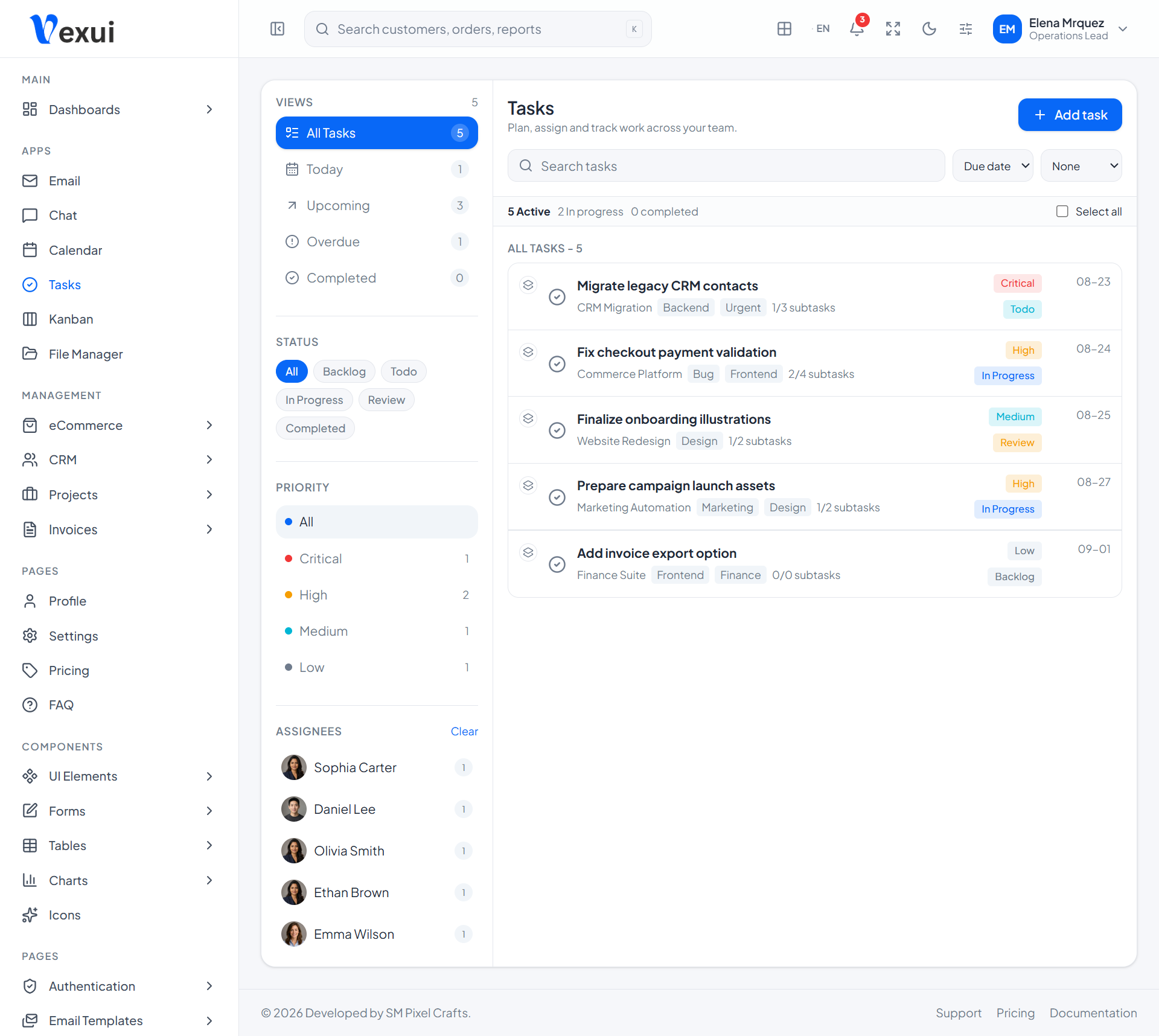Filter by Critical priority red dot
This screenshot has width=1159, height=1036.
tap(289, 558)
